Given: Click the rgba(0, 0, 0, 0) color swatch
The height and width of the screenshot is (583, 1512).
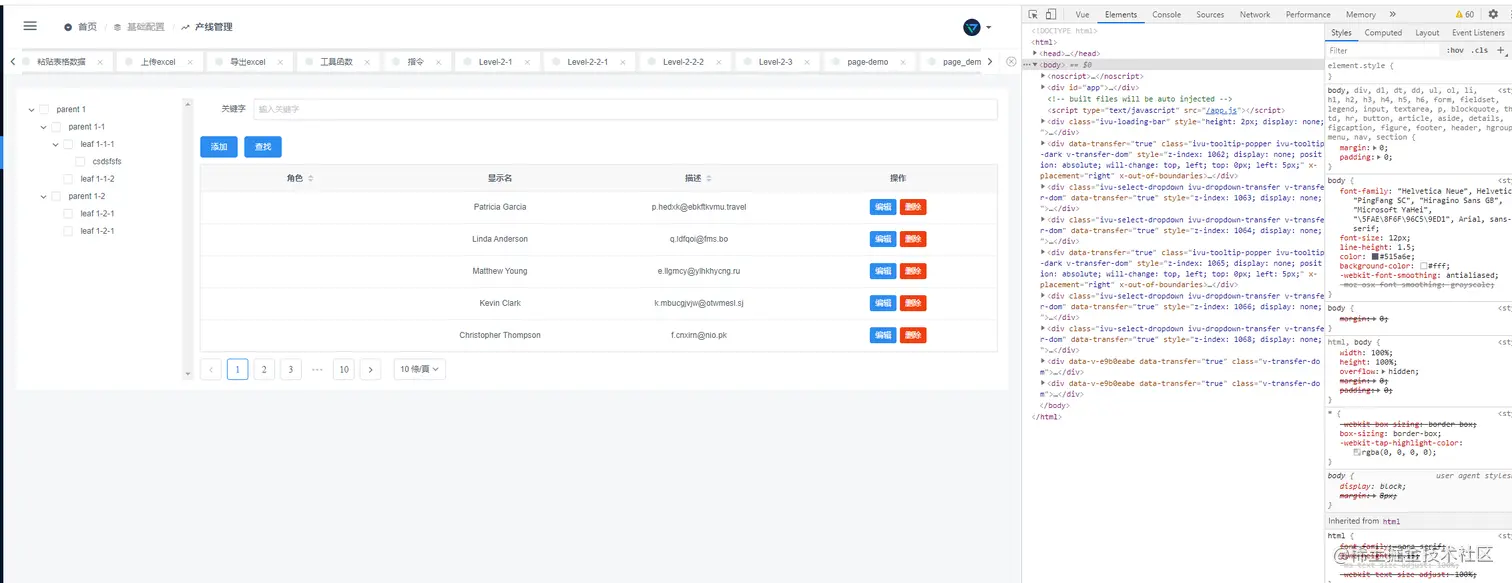Looking at the screenshot, I should click(x=1357, y=452).
